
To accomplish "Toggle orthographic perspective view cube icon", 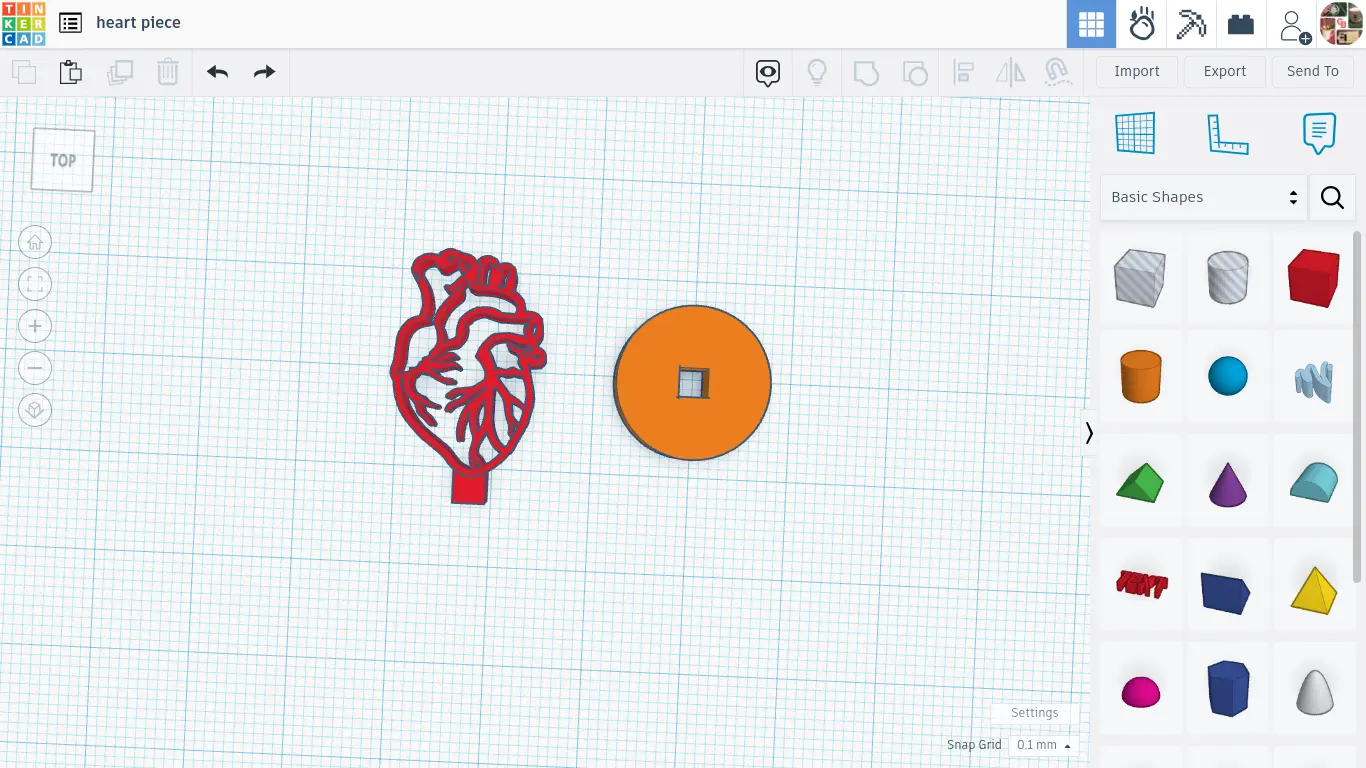I will coord(35,410).
